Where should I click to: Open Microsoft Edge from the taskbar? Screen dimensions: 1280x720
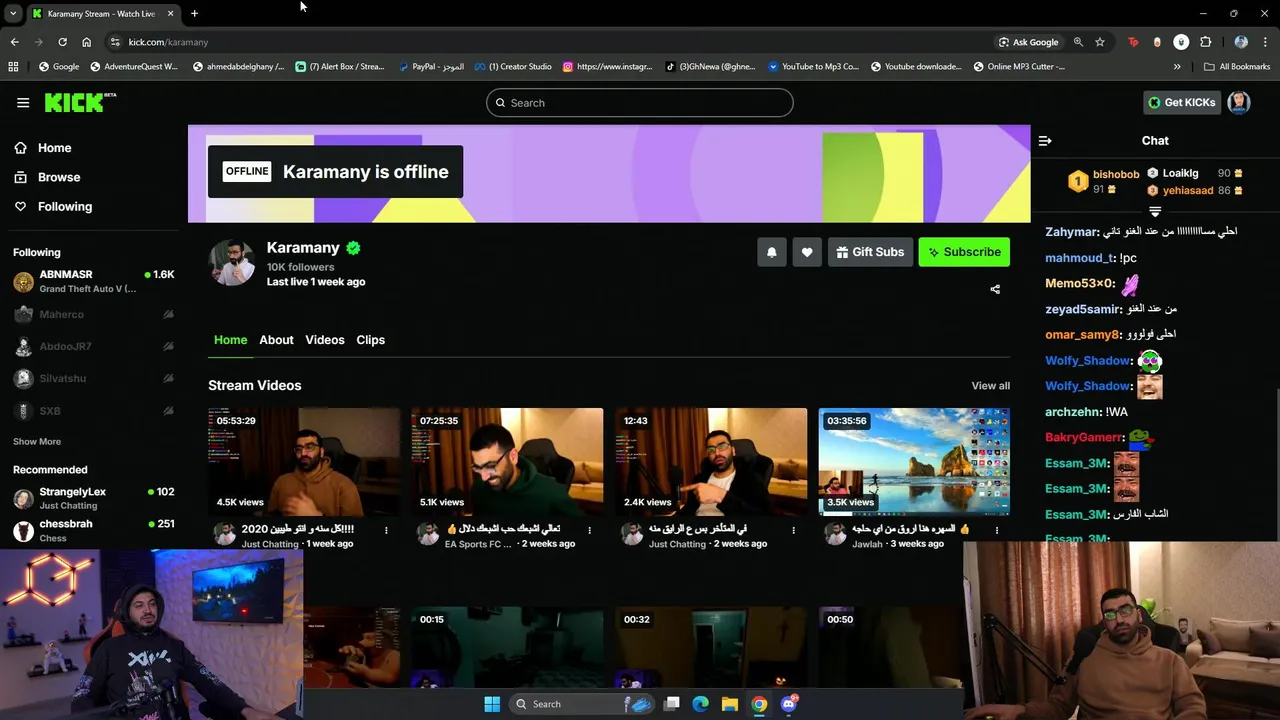(x=701, y=704)
